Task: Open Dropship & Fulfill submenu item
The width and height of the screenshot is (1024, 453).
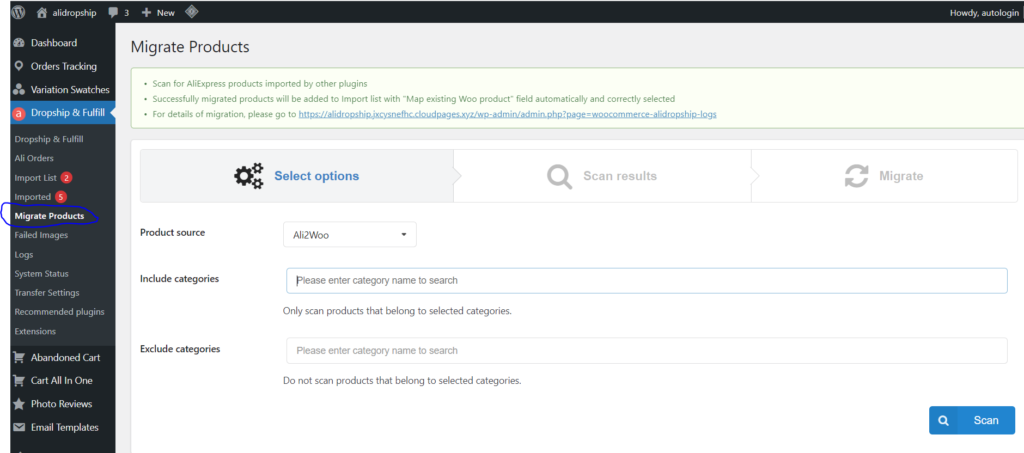Action: coord(48,139)
